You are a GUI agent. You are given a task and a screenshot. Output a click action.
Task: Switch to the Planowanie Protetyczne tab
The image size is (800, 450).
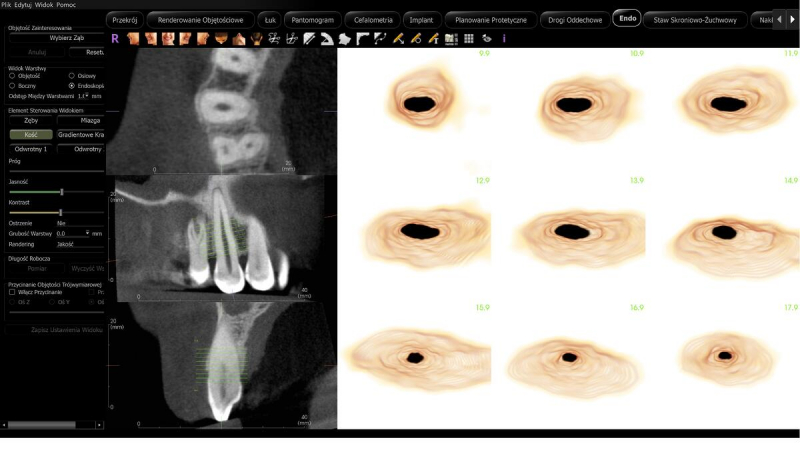tap(491, 20)
